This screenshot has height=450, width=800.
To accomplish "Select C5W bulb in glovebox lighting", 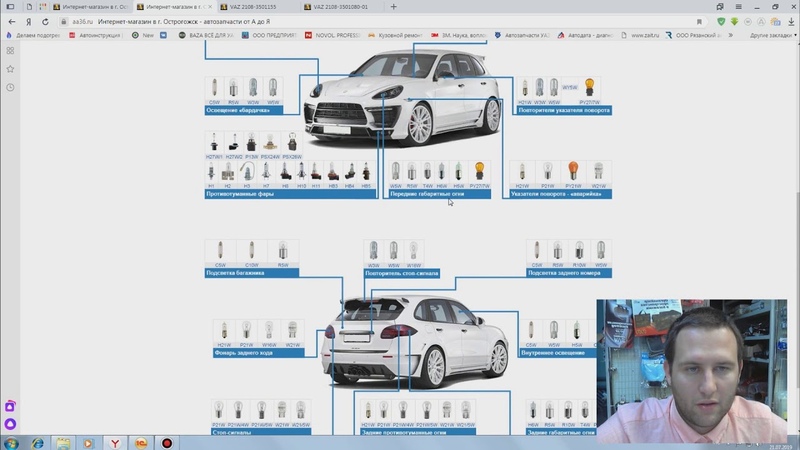I will (214, 89).
